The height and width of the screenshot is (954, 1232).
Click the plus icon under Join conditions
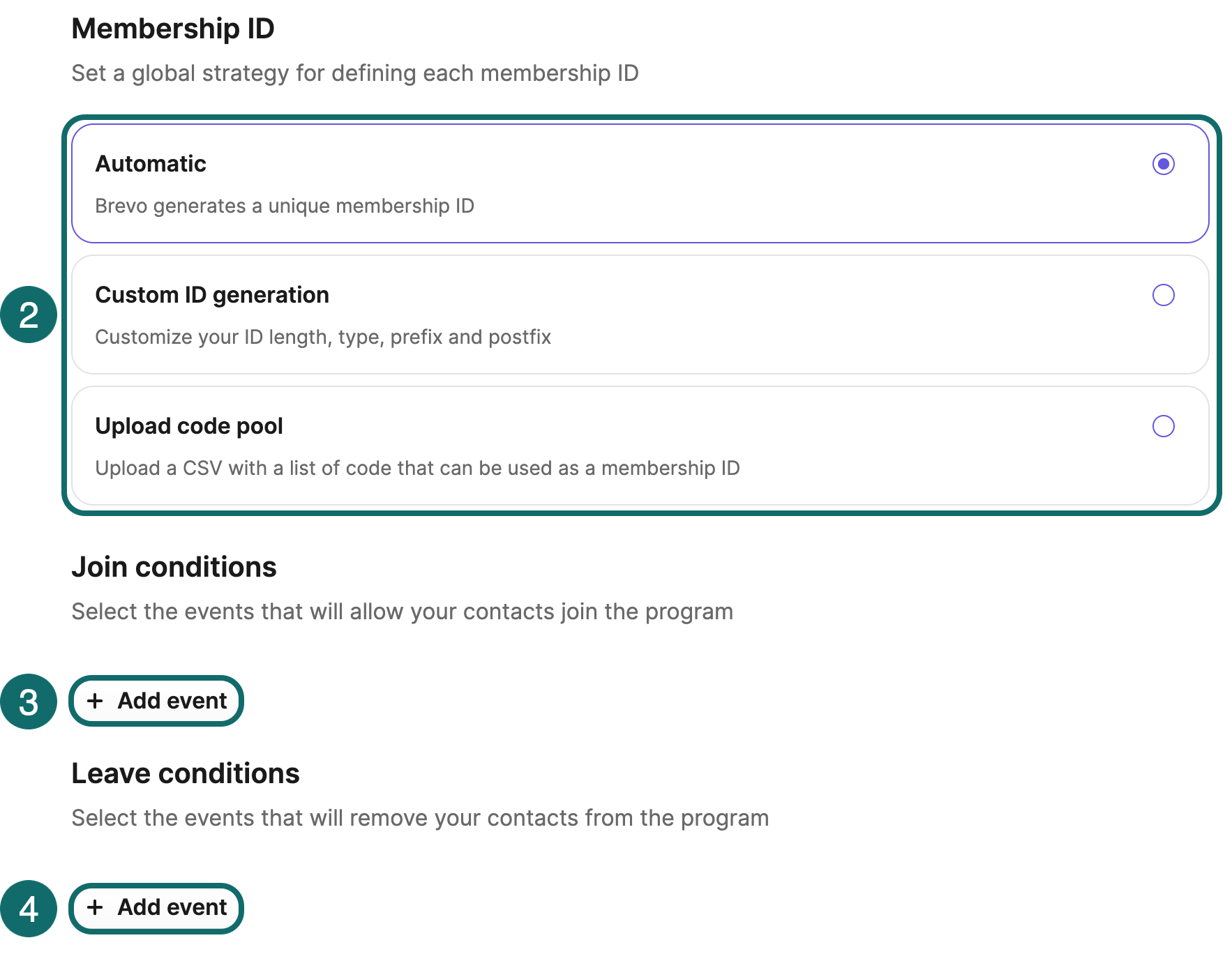95,701
